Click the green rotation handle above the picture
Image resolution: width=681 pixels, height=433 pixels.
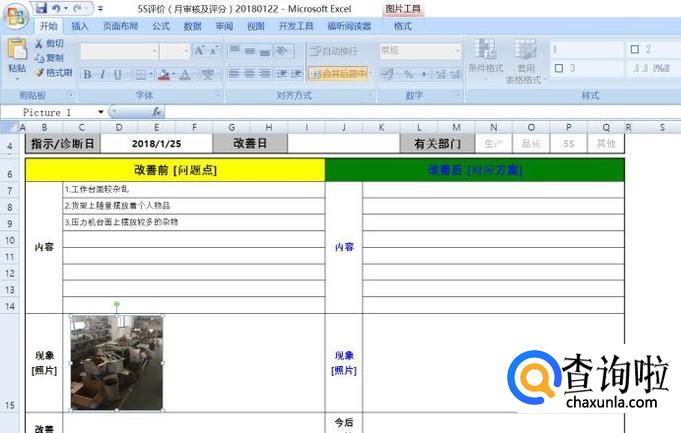(116, 304)
